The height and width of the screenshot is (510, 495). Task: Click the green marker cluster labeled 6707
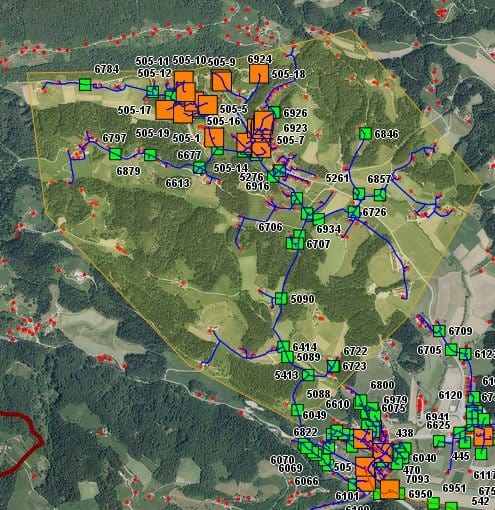coord(295,240)
